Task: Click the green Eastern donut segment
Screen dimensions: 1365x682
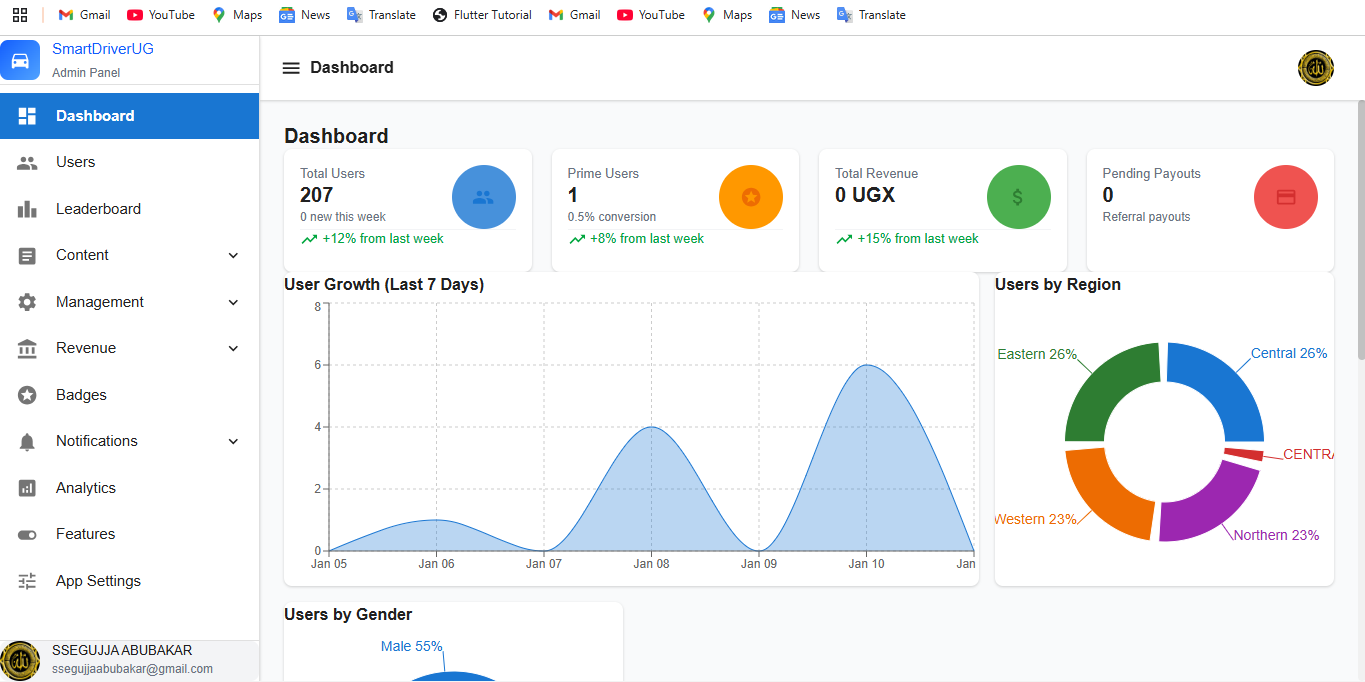Action: click(1104, 385)
